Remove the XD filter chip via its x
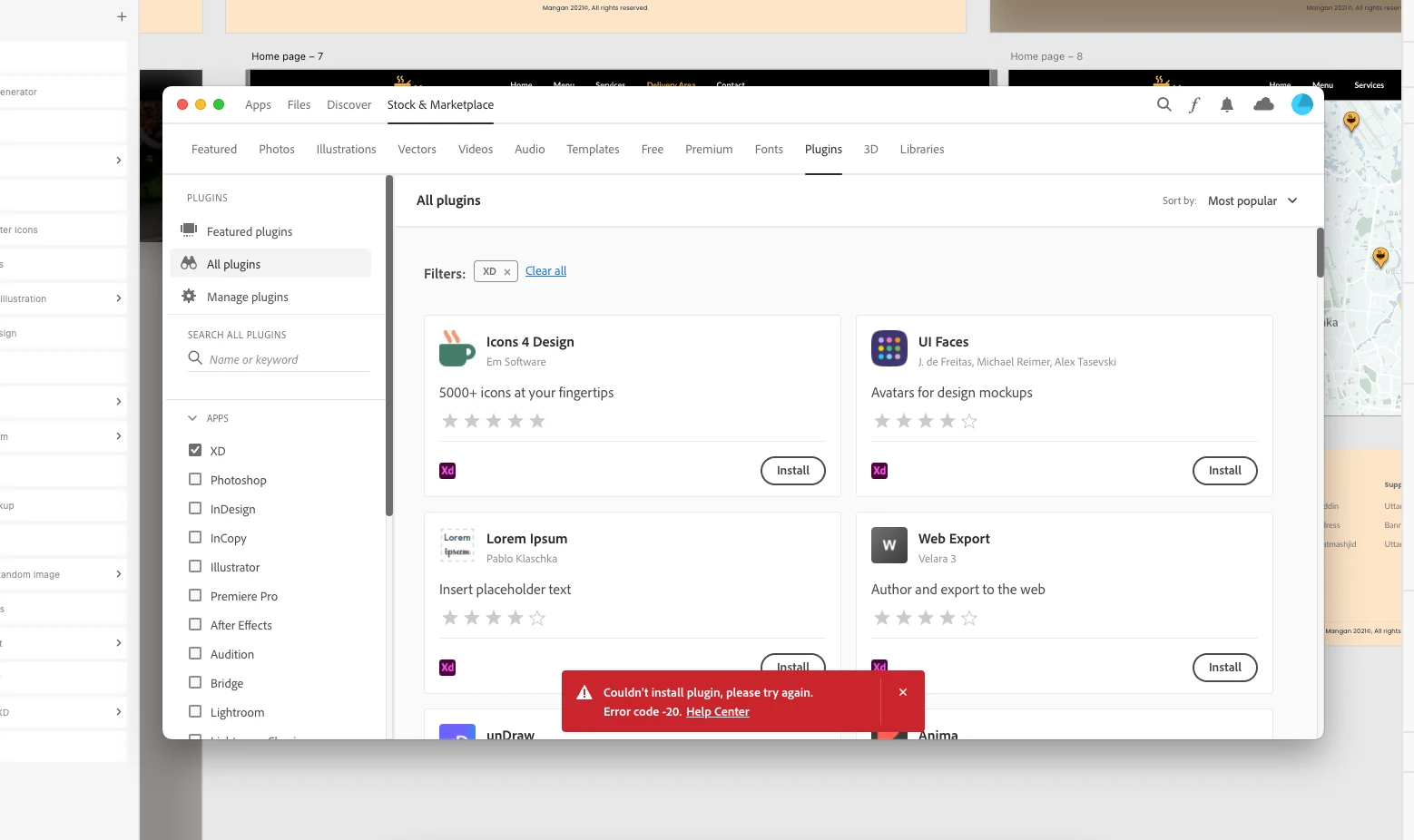Viewport: 1414px width, 840px height. coord(507,272)
